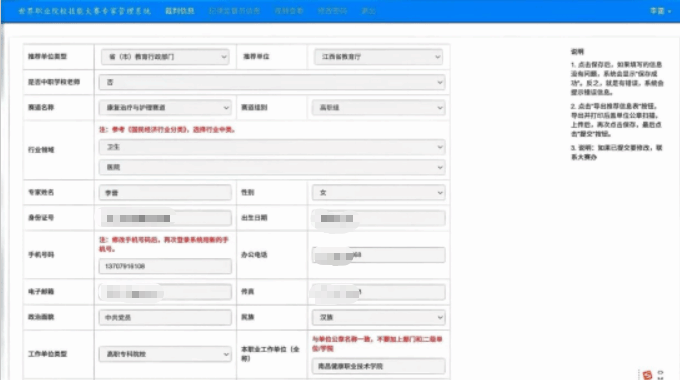Open the 推荐单位类型 dropdown
680x380 pixels.
[165, 57]
